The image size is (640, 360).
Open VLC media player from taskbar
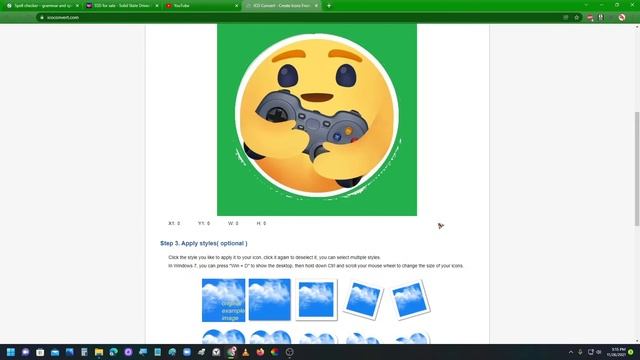click(246, 352)
